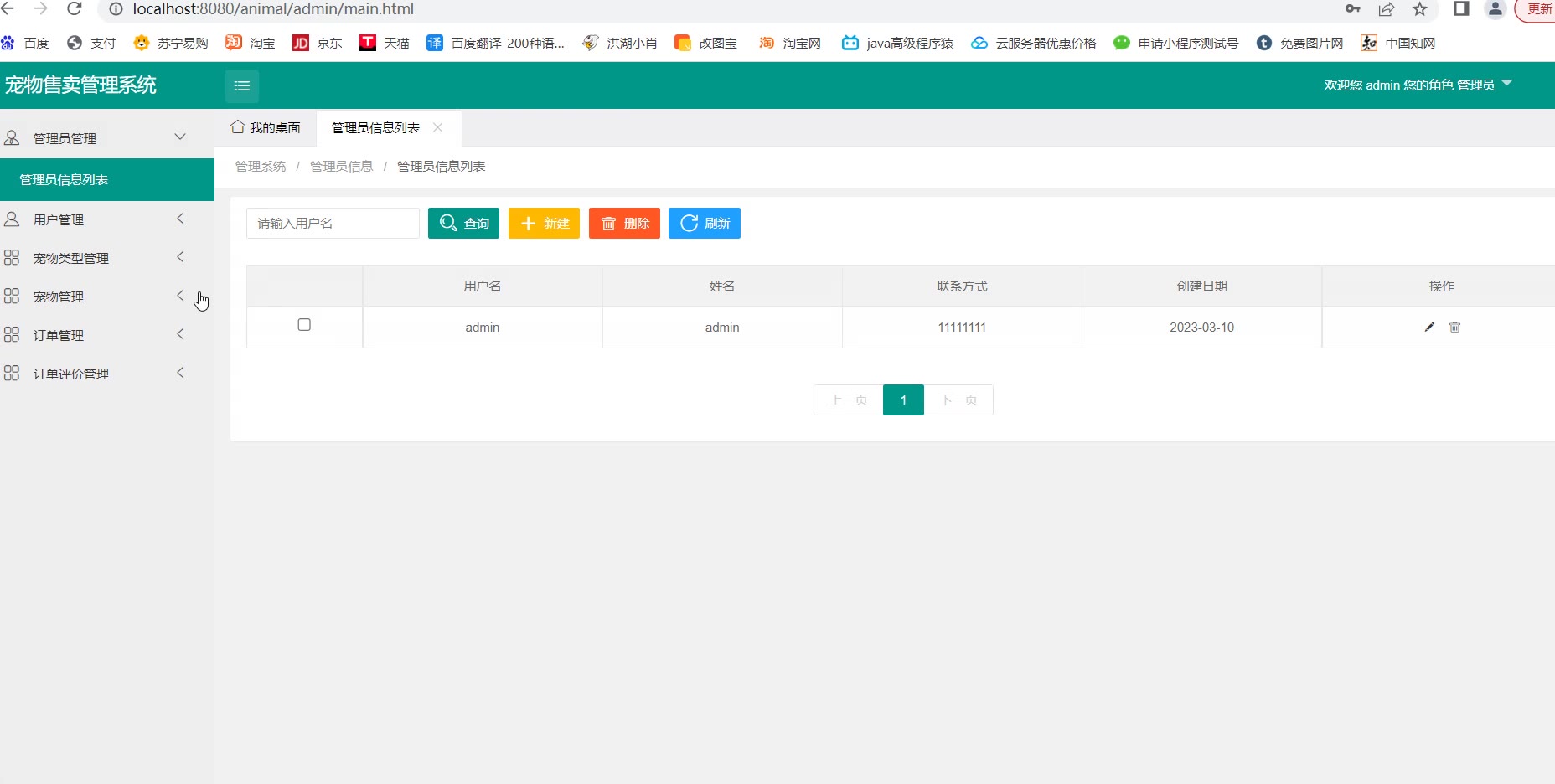This screenshot has height=784, width=1555.
Task: Click the 更新 browser update button
Action: (1535, 9)
